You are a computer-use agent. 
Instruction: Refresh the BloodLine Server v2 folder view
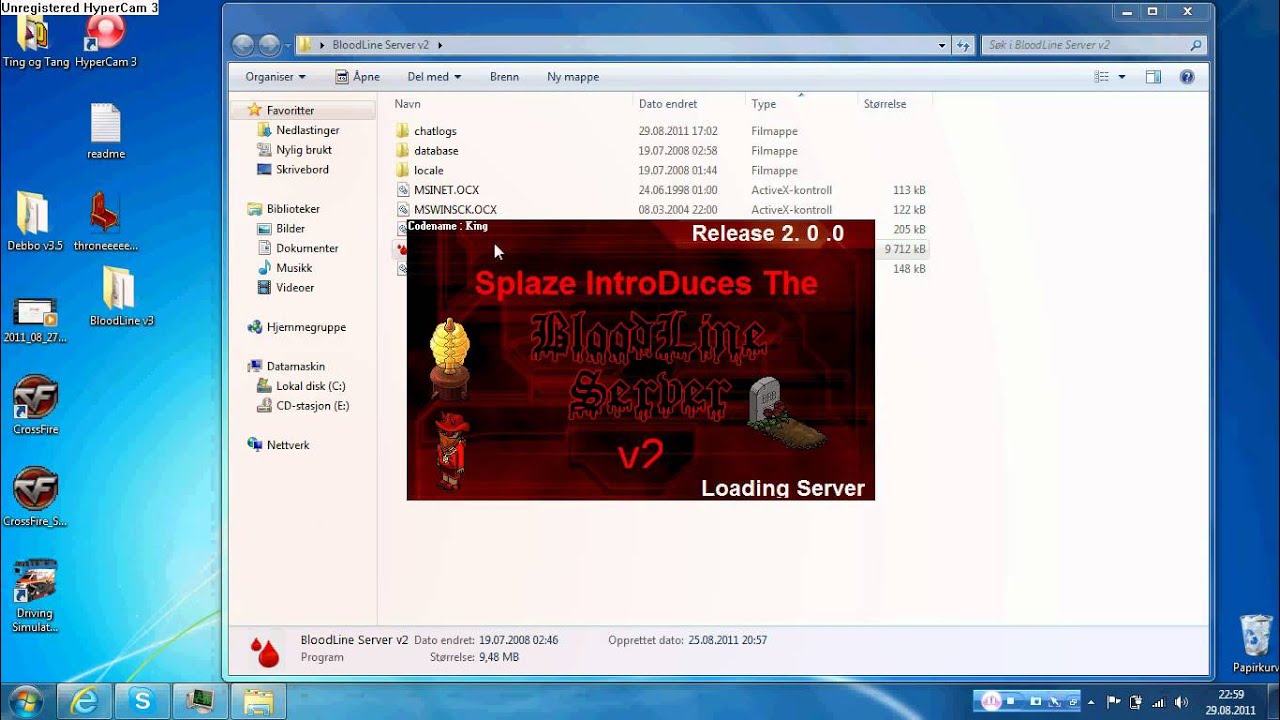click(x=964, y=45)
